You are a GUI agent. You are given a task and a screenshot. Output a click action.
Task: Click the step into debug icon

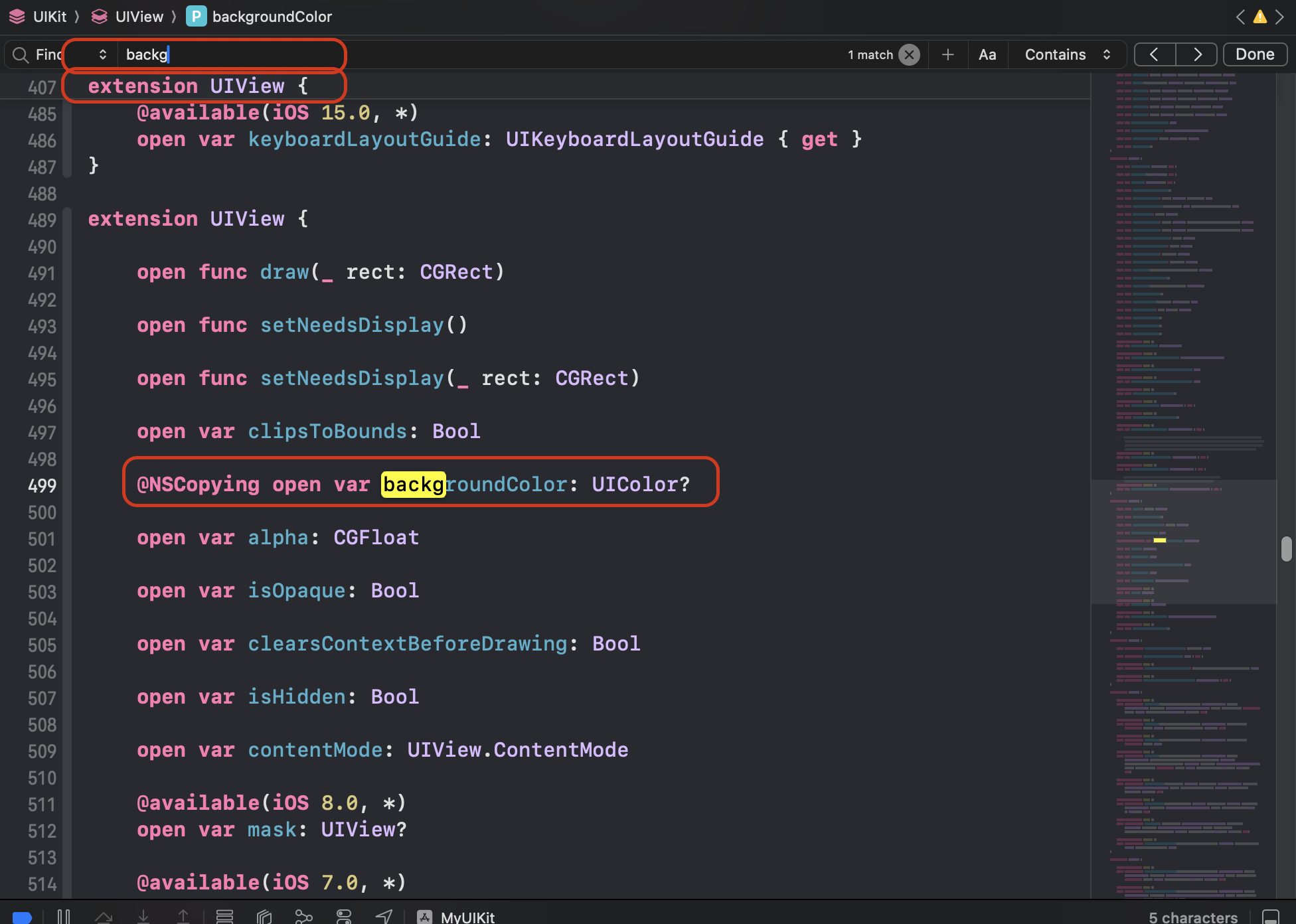tap(143, 917)
